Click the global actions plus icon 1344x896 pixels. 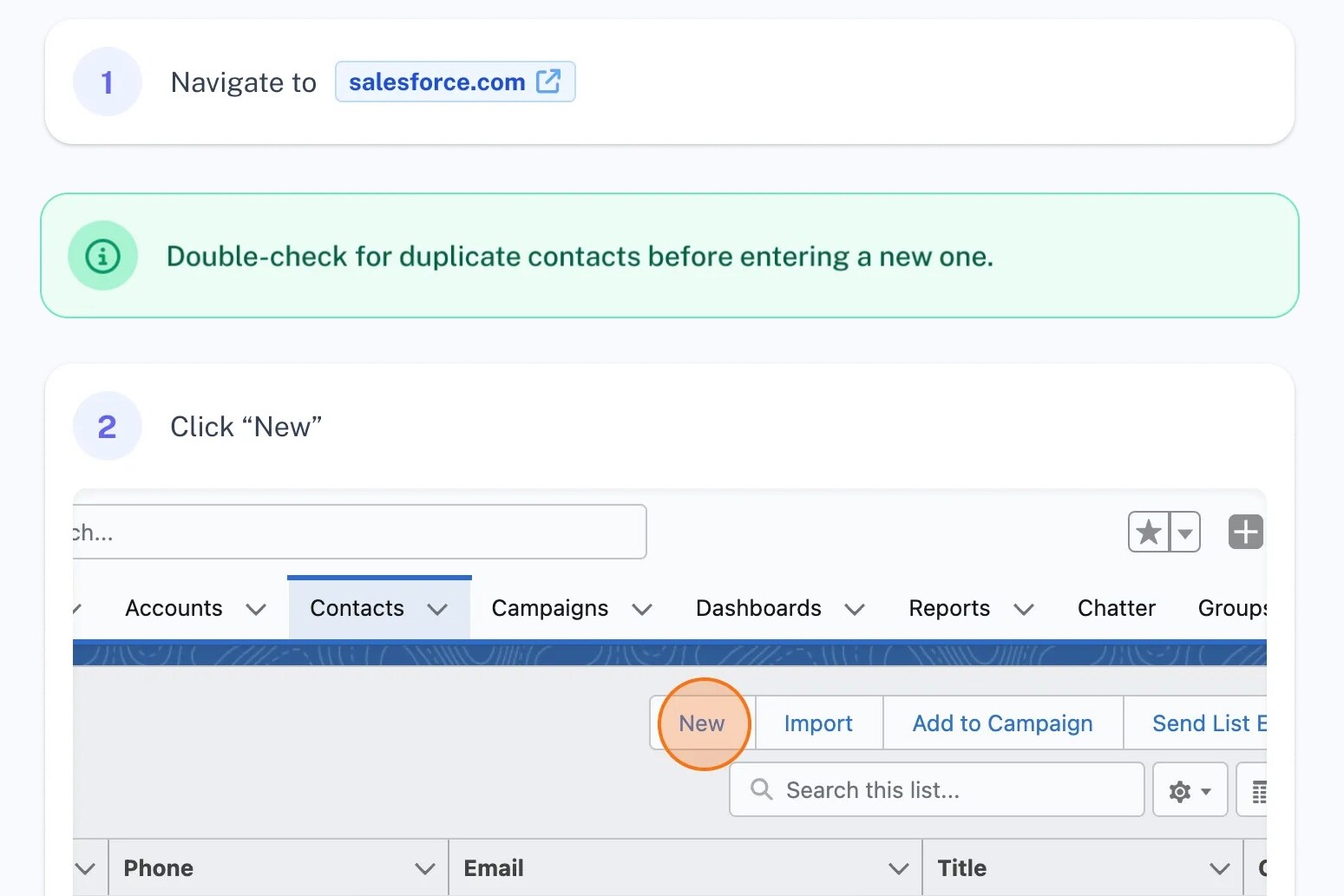(x=1246, y=532)
